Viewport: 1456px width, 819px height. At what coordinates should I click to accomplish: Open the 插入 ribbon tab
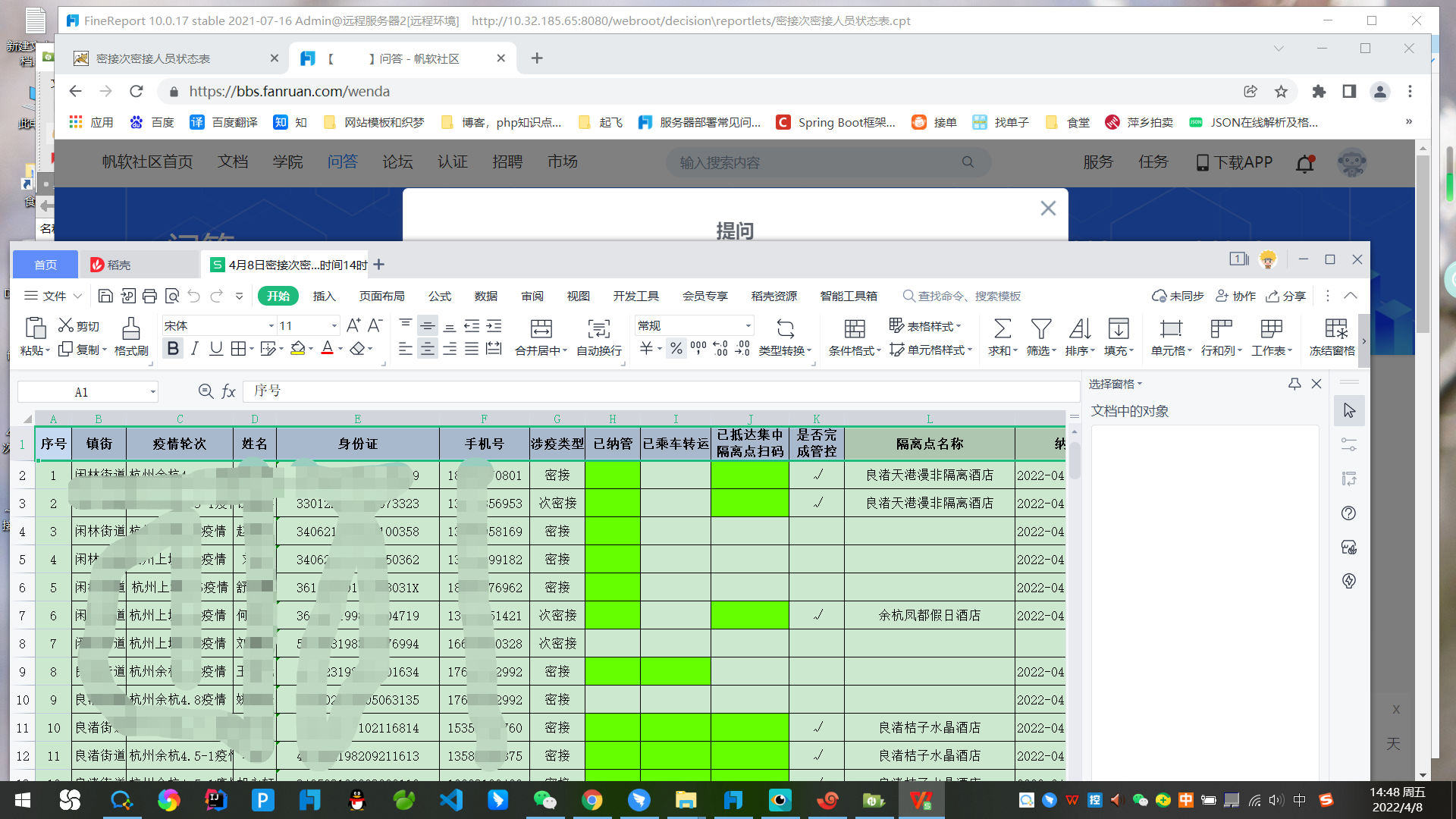point(324,296)
